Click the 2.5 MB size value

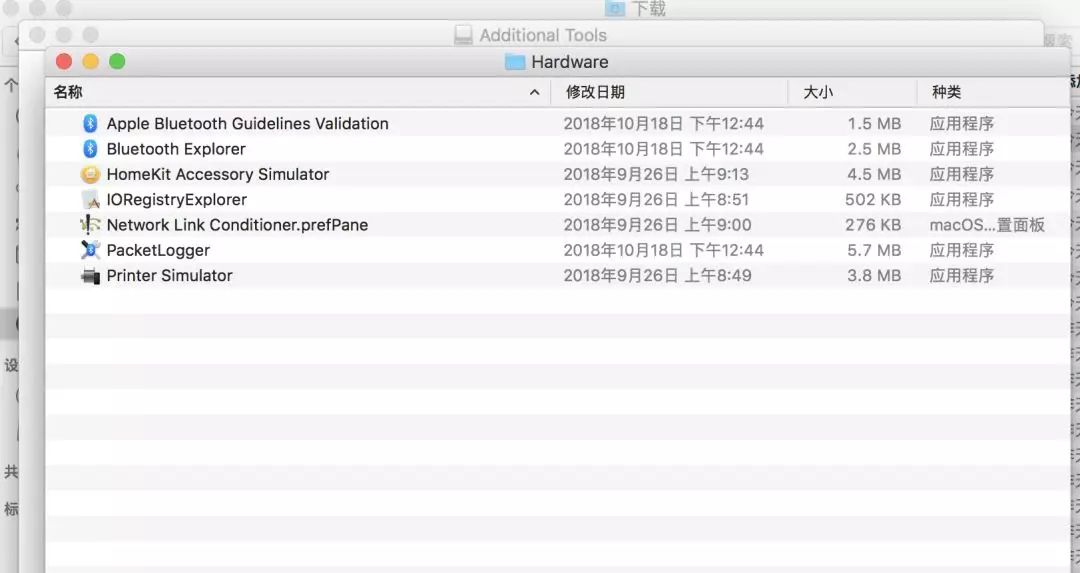click(x=874, y=149)
